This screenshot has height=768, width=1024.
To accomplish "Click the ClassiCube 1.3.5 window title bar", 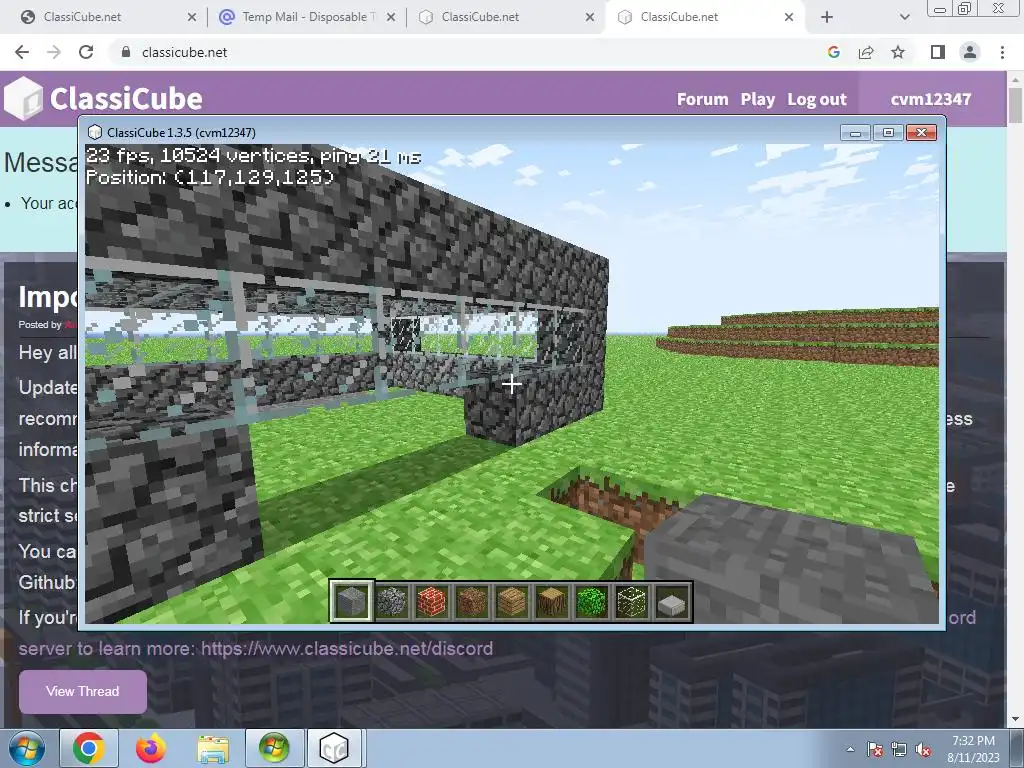I will 457,133.
